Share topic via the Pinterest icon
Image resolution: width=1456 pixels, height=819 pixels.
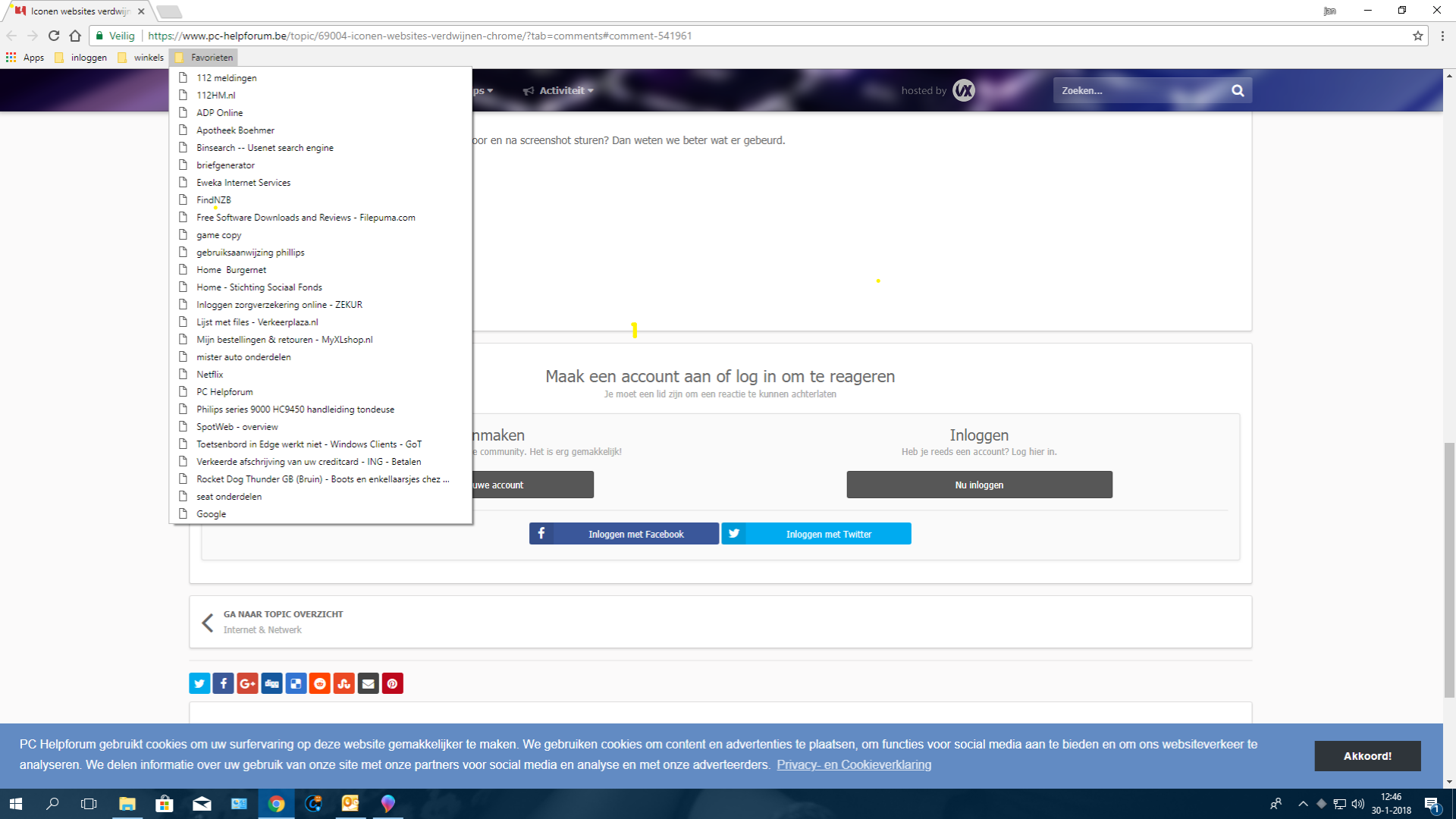pos(392,684)
